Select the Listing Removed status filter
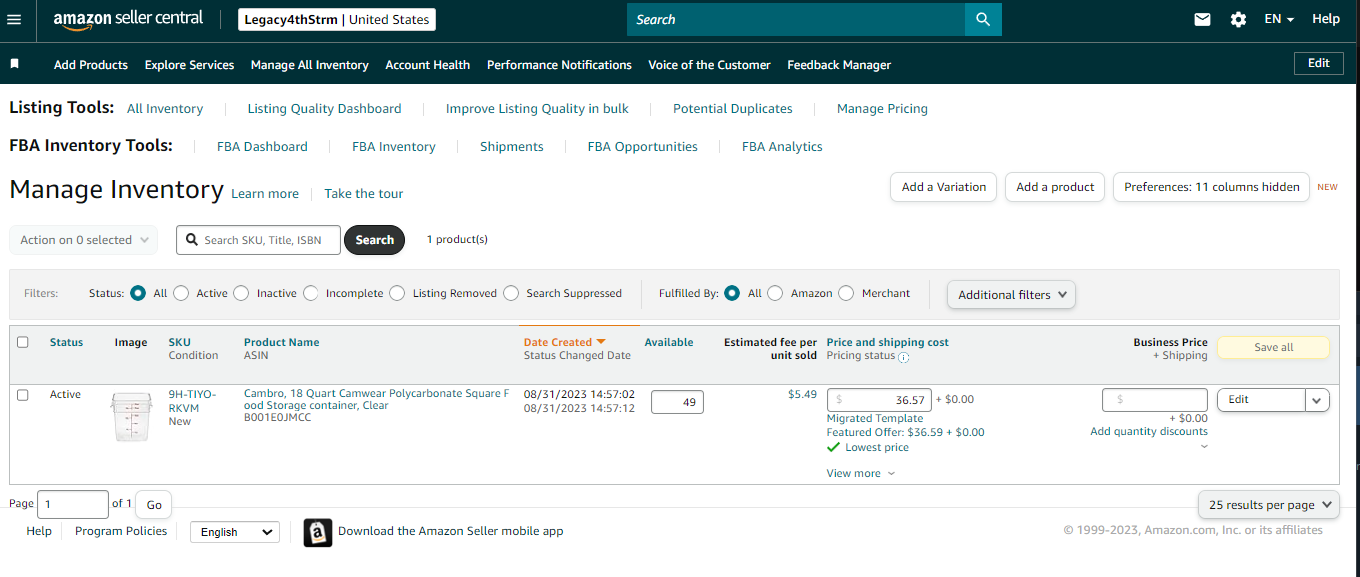 [x=397, y=293]
